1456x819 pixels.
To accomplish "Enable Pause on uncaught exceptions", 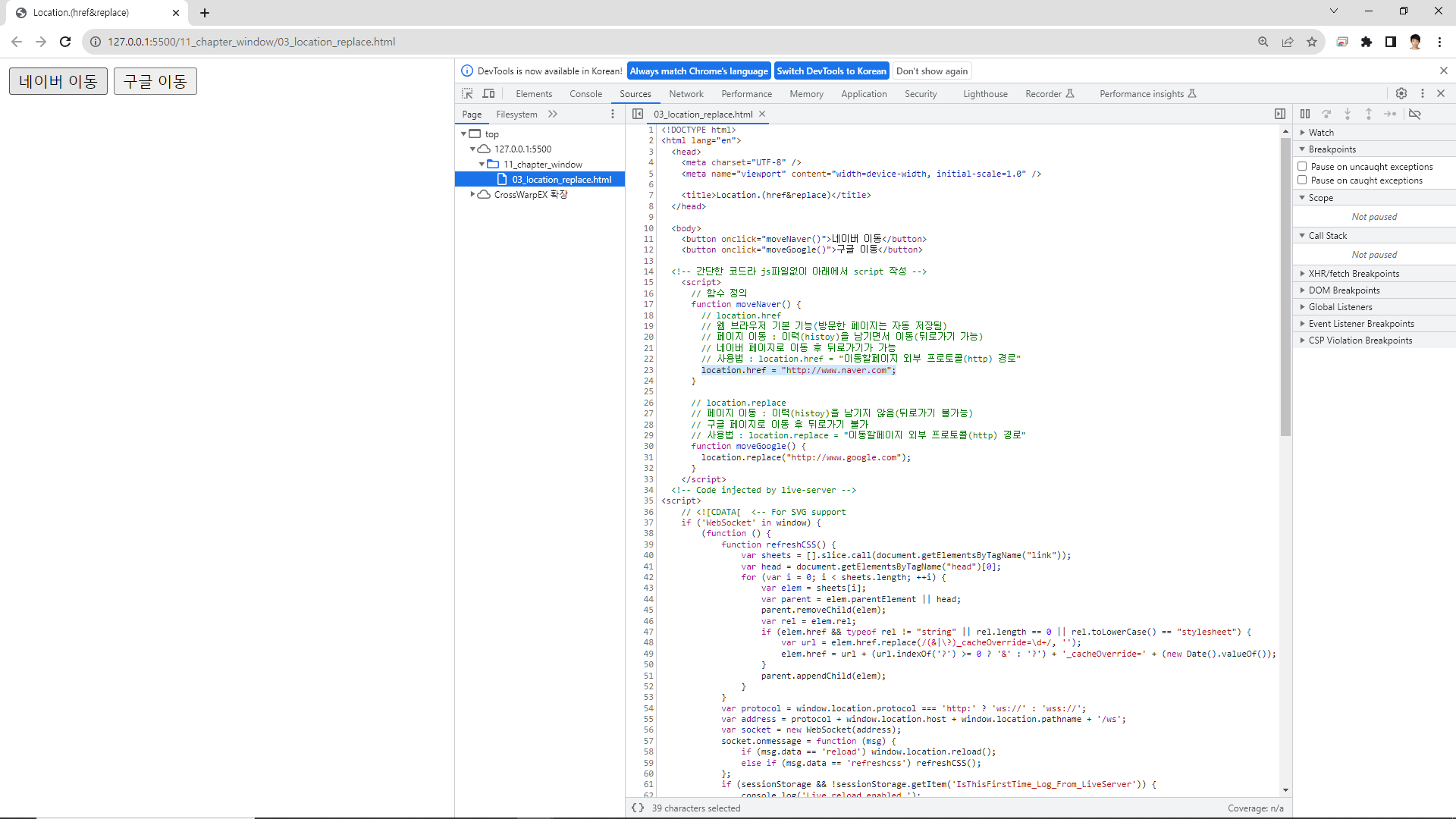I will pos(1302,166).
